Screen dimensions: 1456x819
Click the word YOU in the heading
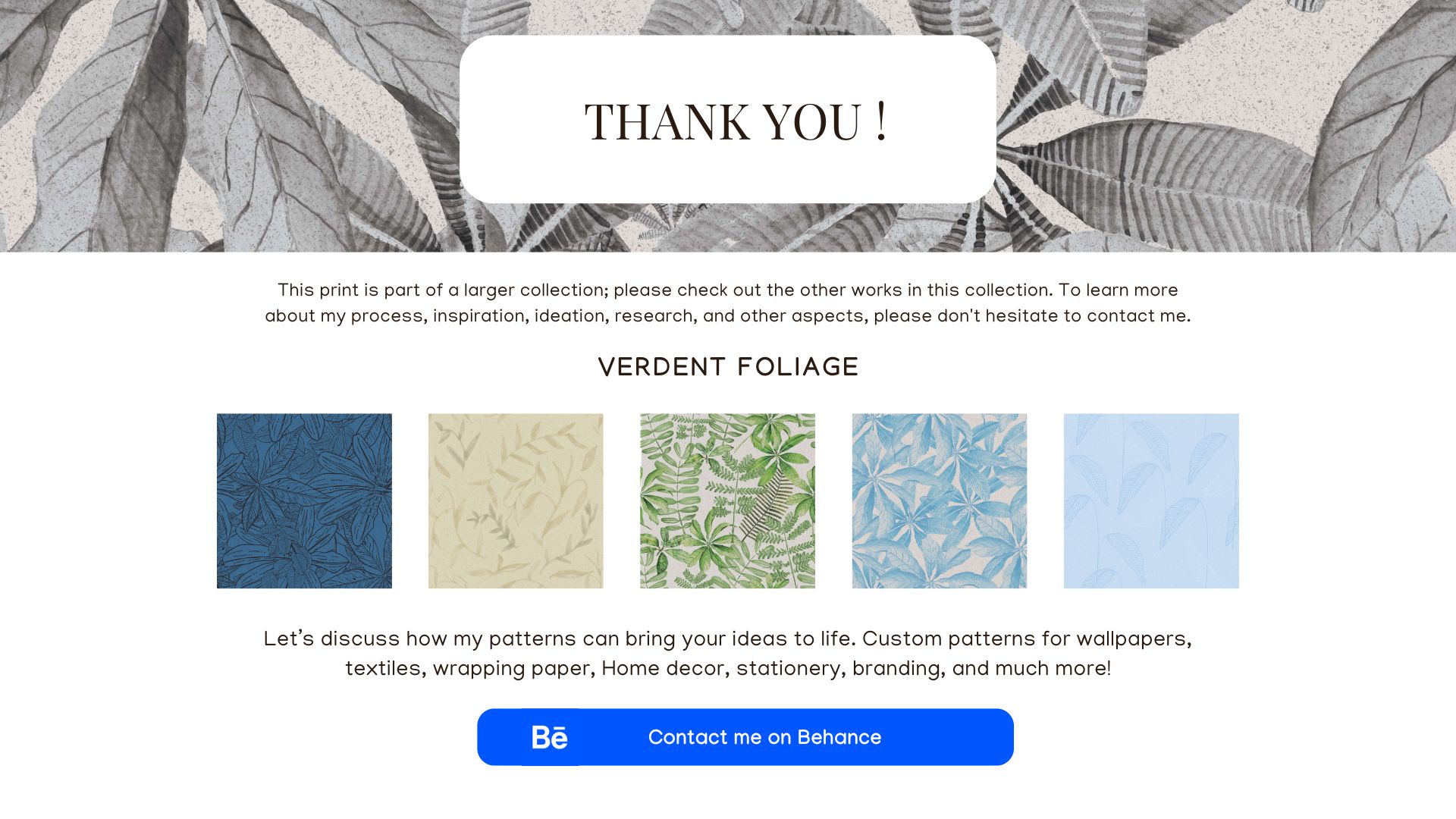(811, 121)
